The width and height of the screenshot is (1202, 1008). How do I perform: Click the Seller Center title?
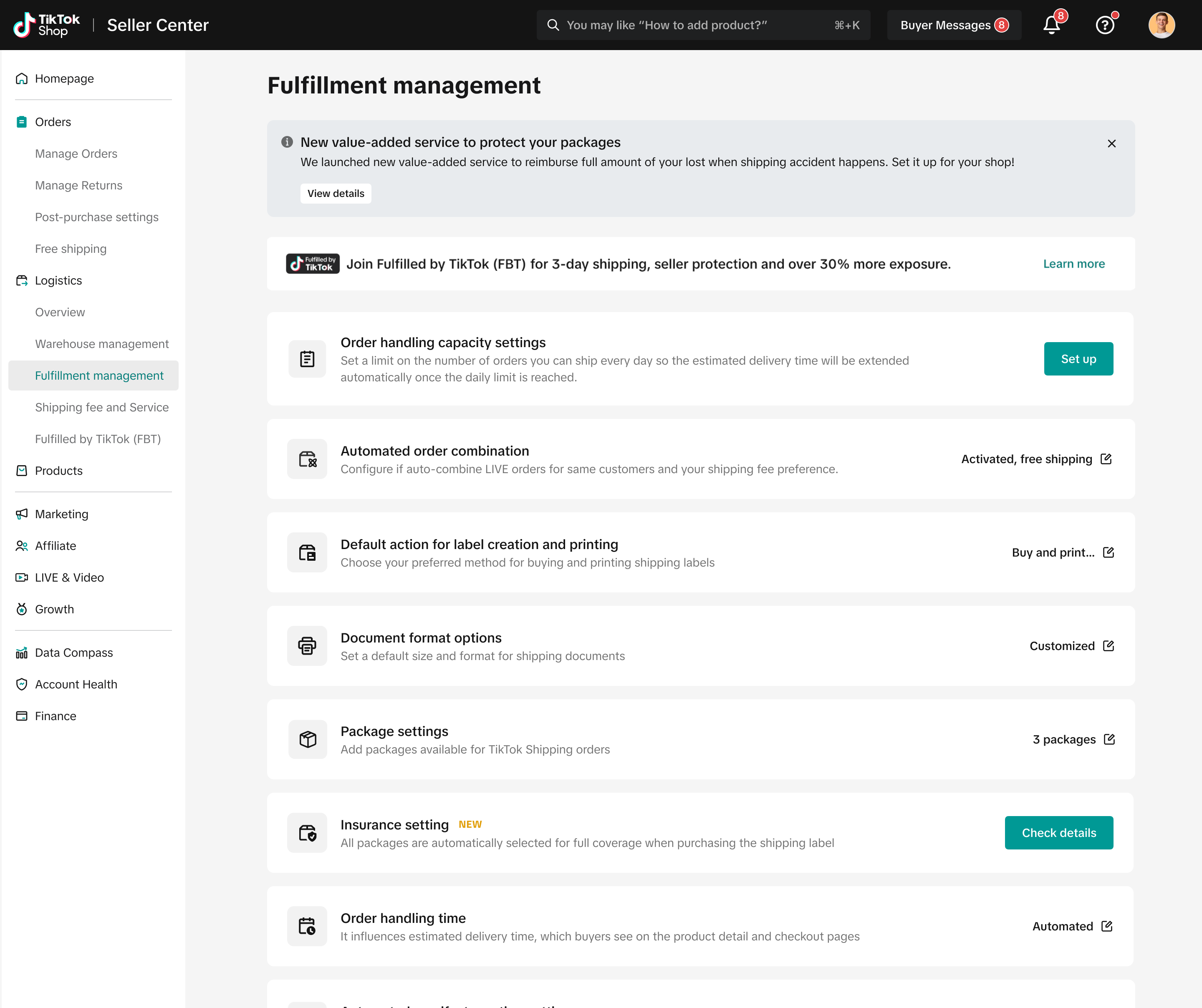(x=158, y=25)
